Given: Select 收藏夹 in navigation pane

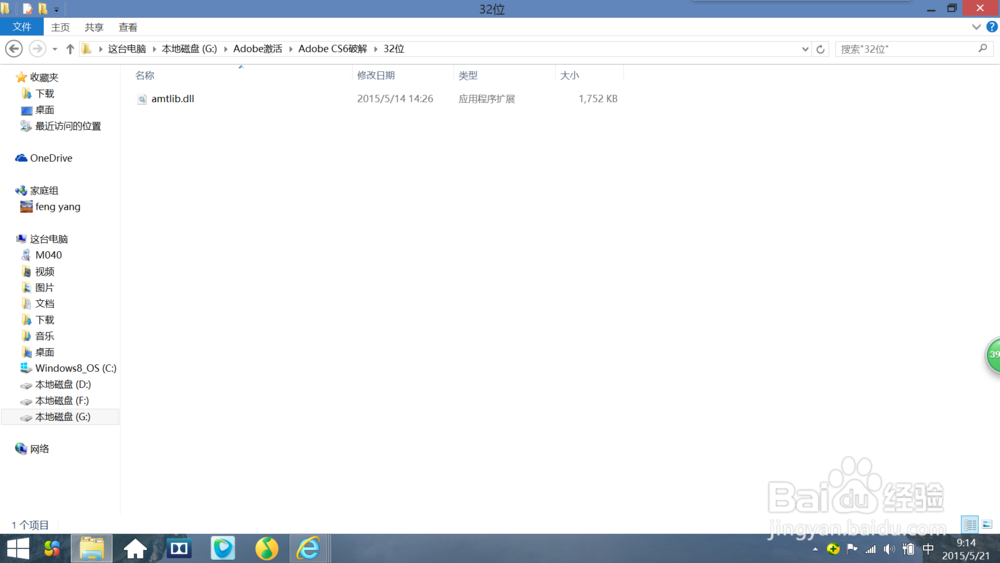Looking at the screenshot, I should (43, 77).
